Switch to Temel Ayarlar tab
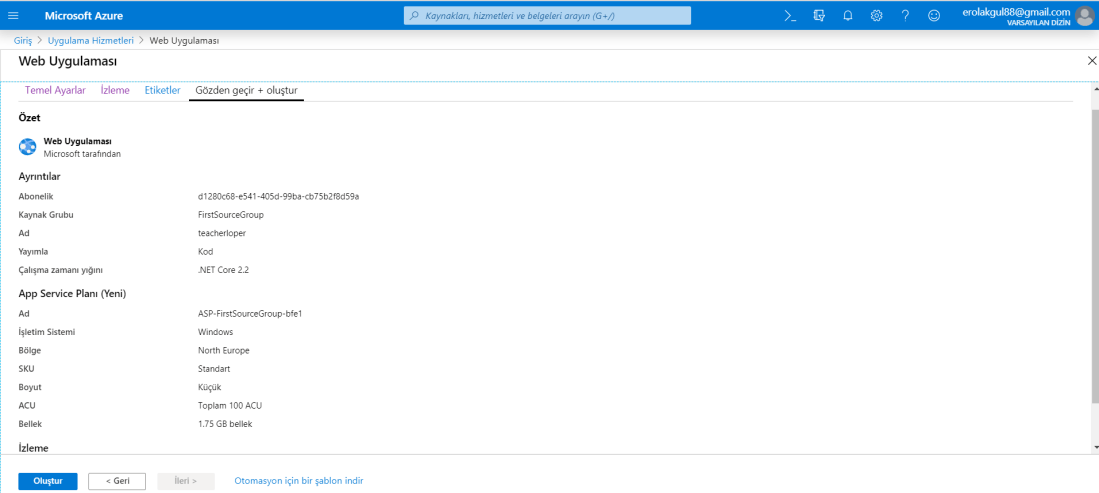 55,90
